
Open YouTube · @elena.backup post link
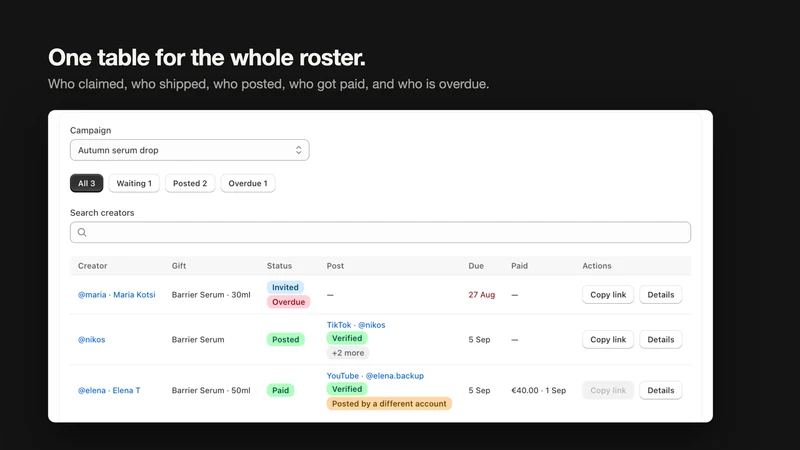coord(375,376)
